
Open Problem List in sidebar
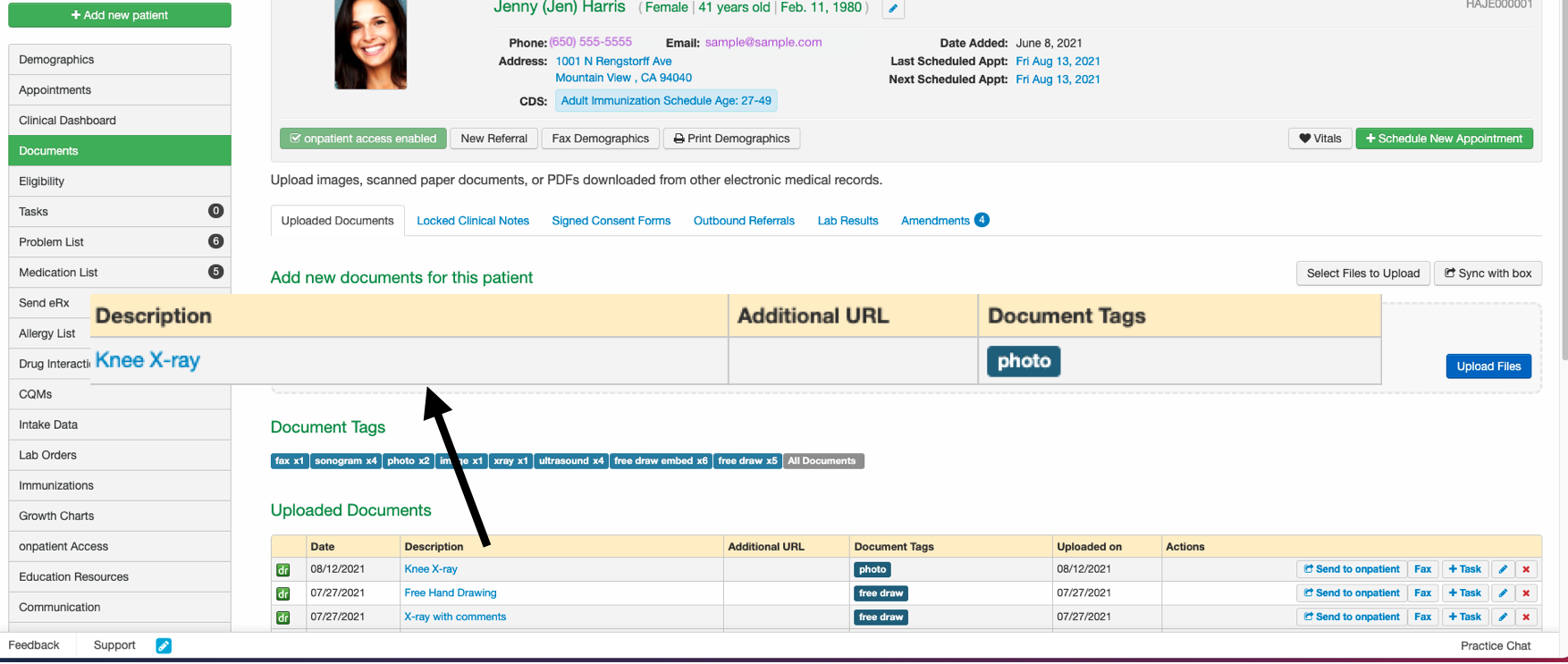120,242
